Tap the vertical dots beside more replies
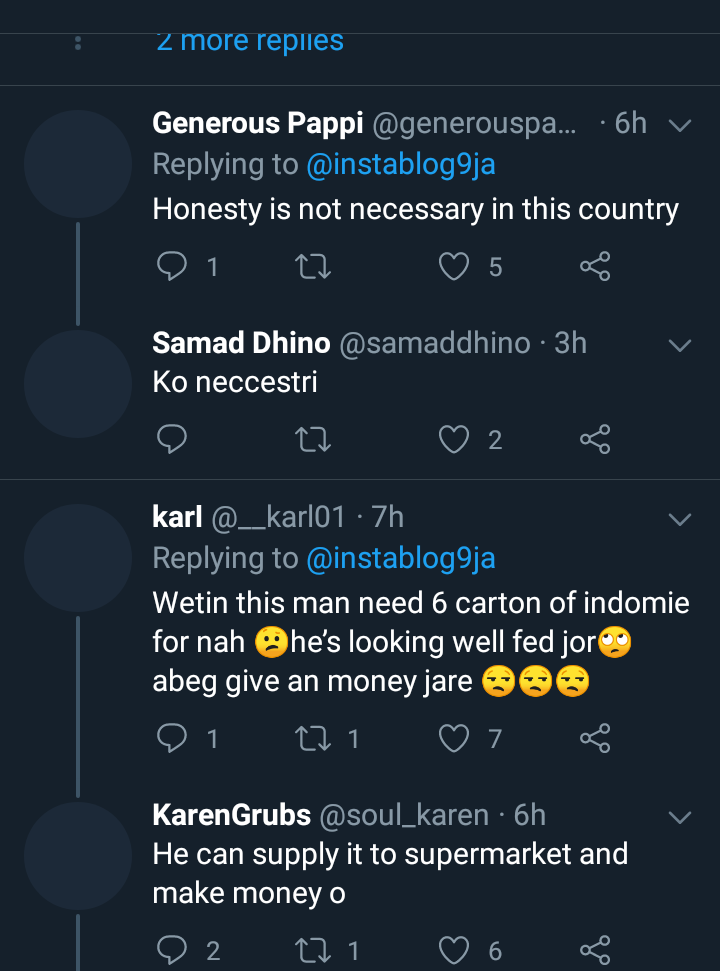720x971 pixels. 78,42
